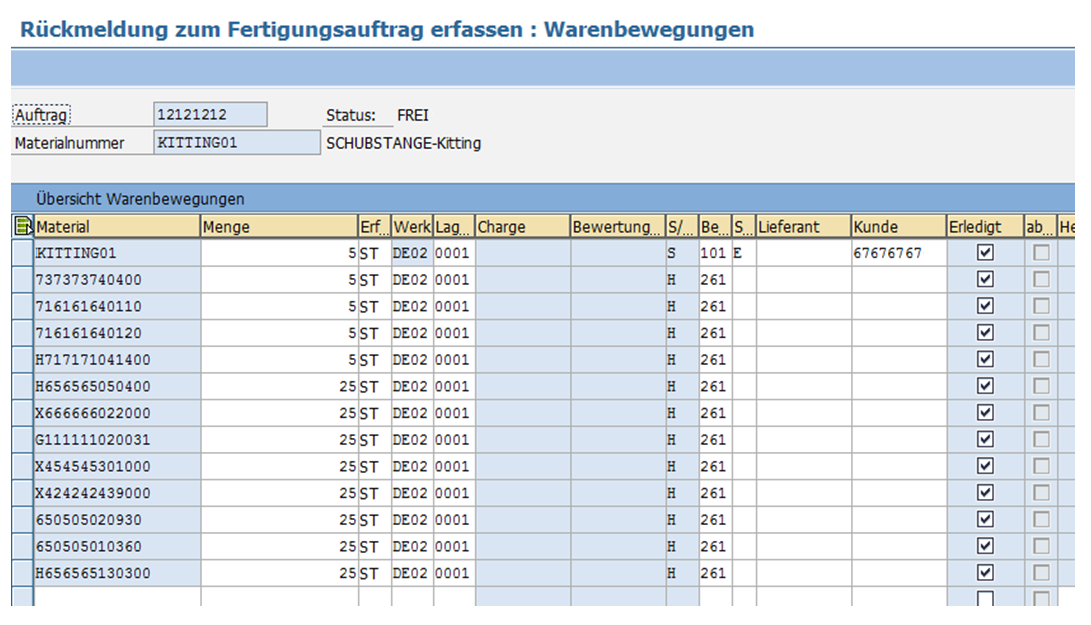Select the Menge column header
1091x625 pixels.
(278, 227)
